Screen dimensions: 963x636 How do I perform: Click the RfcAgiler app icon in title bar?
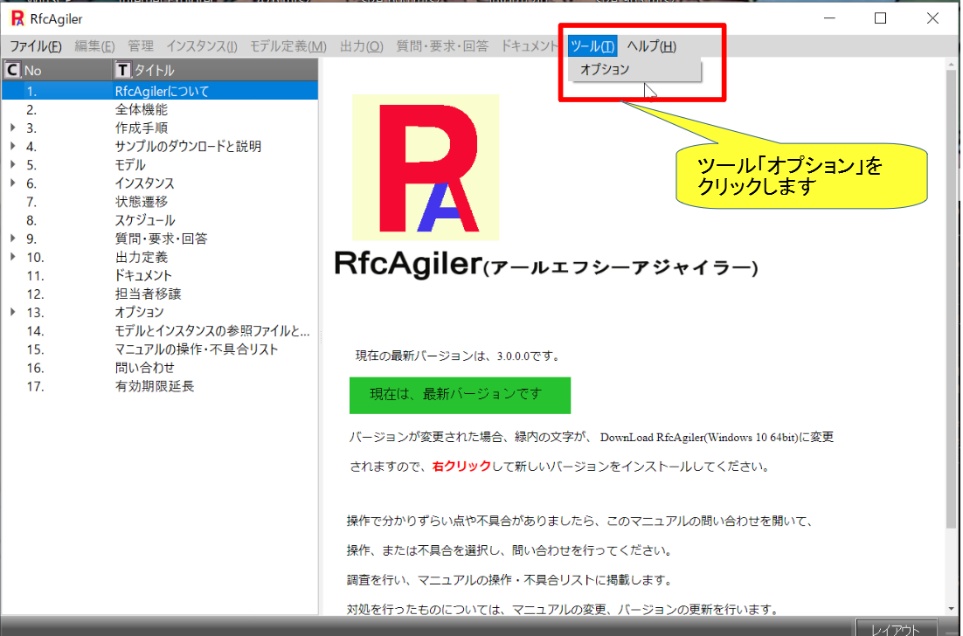coord(18,18)
